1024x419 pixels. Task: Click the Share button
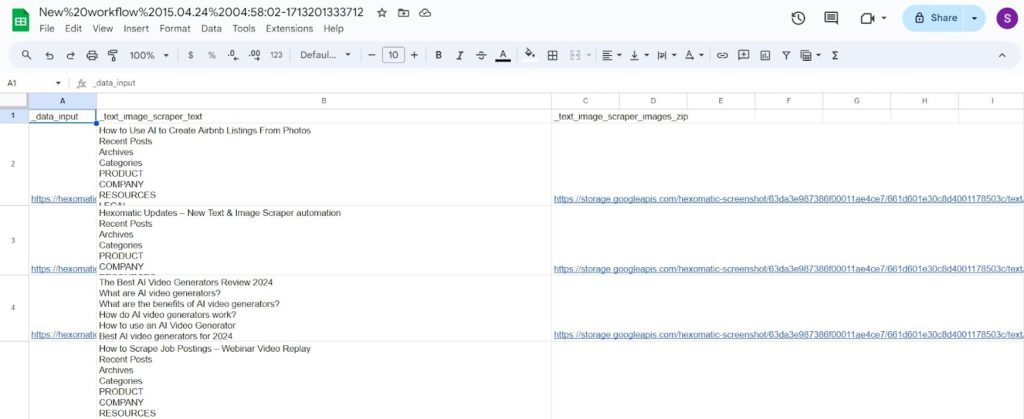[936, 18]
